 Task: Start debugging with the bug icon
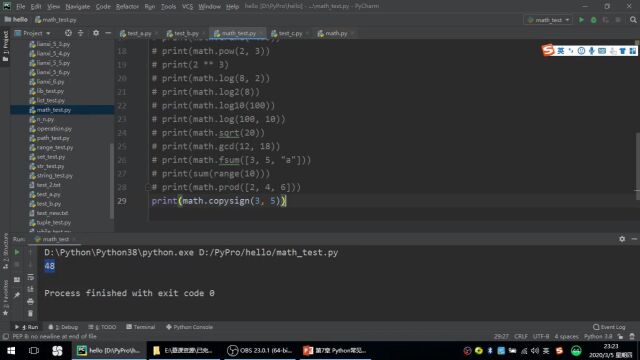click(593, 20)
